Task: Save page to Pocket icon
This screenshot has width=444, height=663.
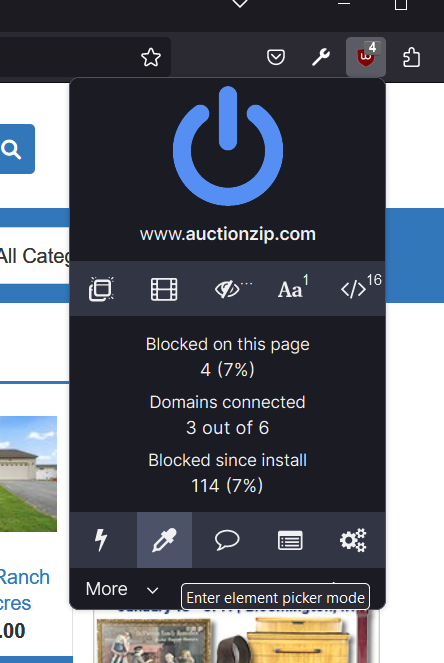Action: (276, 57)
